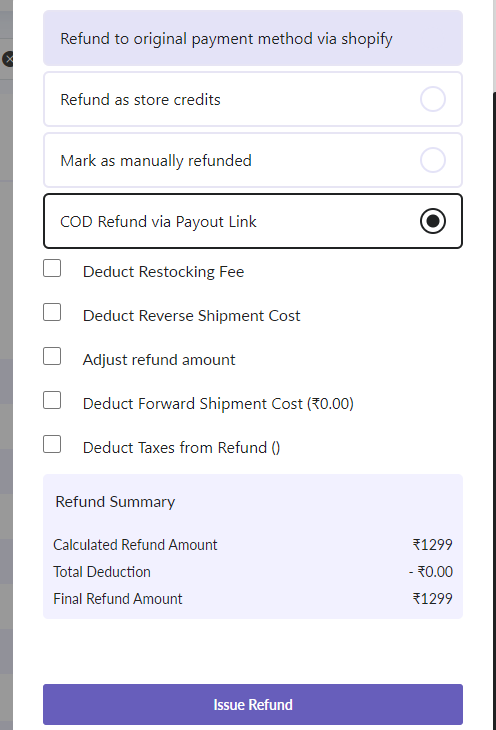Click the - ₹0.00 total deduction value

431,572
